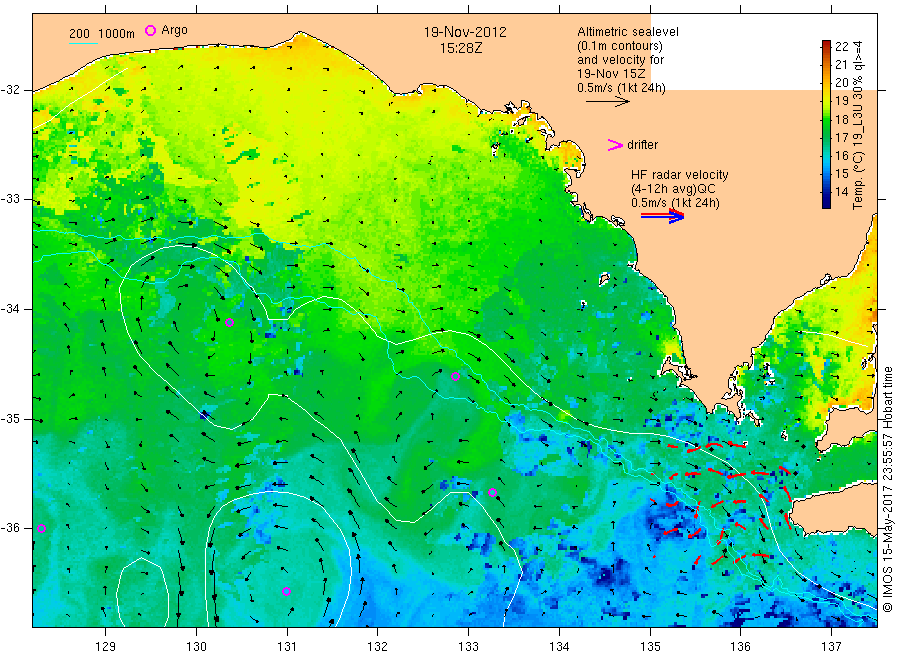Image resolution: width=900 pixels, height=660 pixels.
Task: Click the 15 label on the color bar
Action: click(841, 173)
